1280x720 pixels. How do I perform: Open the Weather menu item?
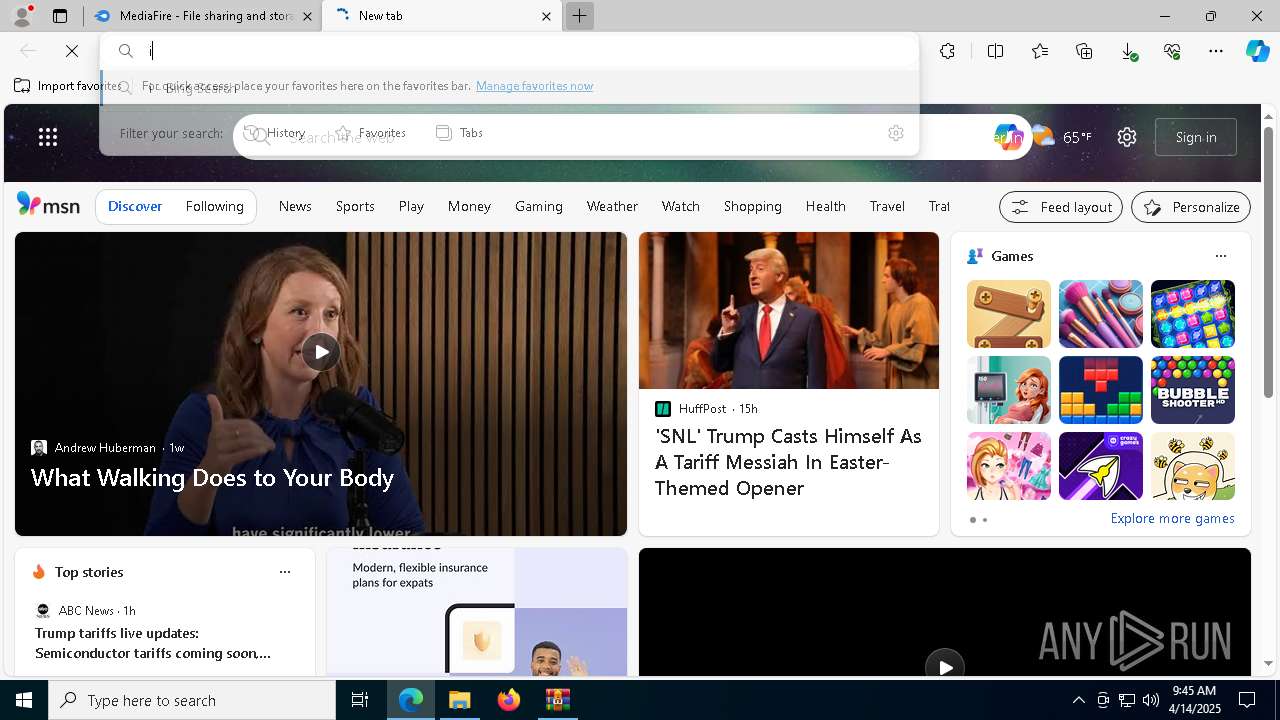pyautogui.click(x=612, y=206)
